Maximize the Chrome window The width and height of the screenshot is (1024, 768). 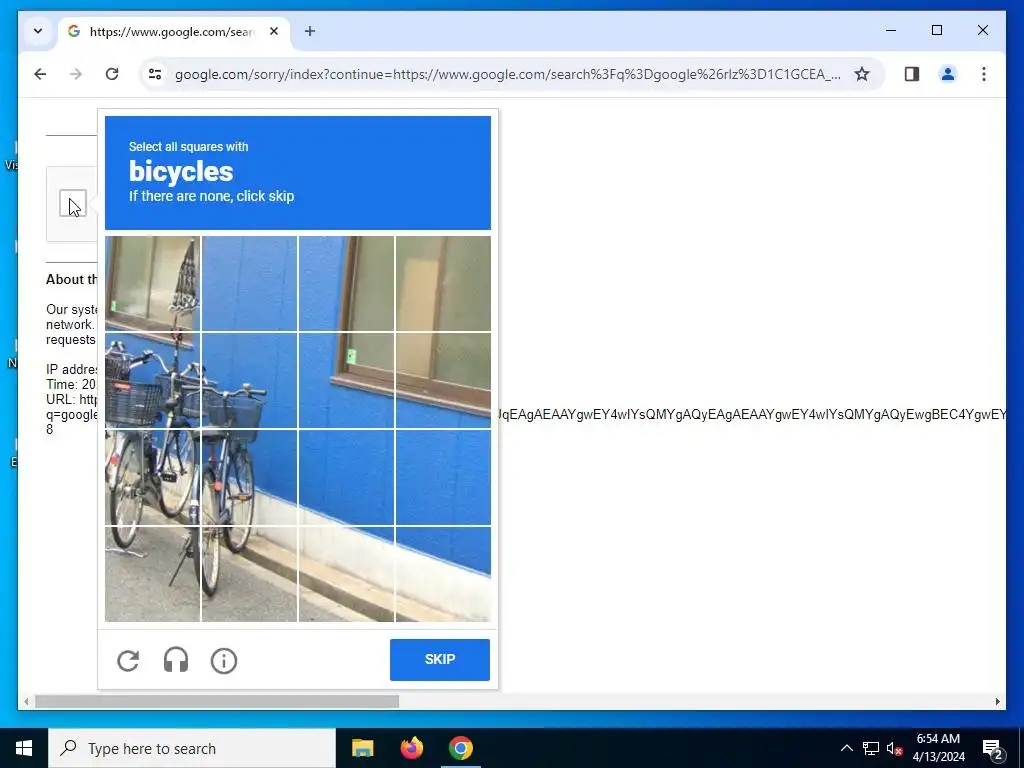click(936, 30)
